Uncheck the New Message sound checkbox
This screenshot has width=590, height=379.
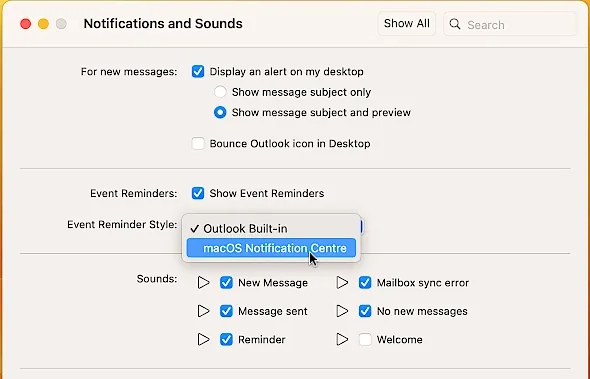226,283
